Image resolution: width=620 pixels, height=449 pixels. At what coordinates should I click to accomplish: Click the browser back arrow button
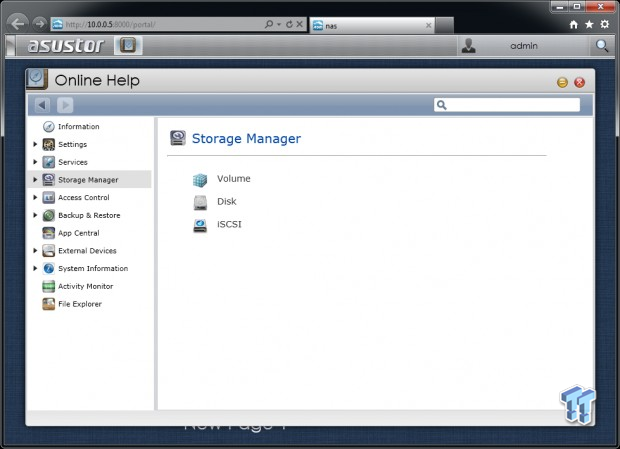point(17,24)
